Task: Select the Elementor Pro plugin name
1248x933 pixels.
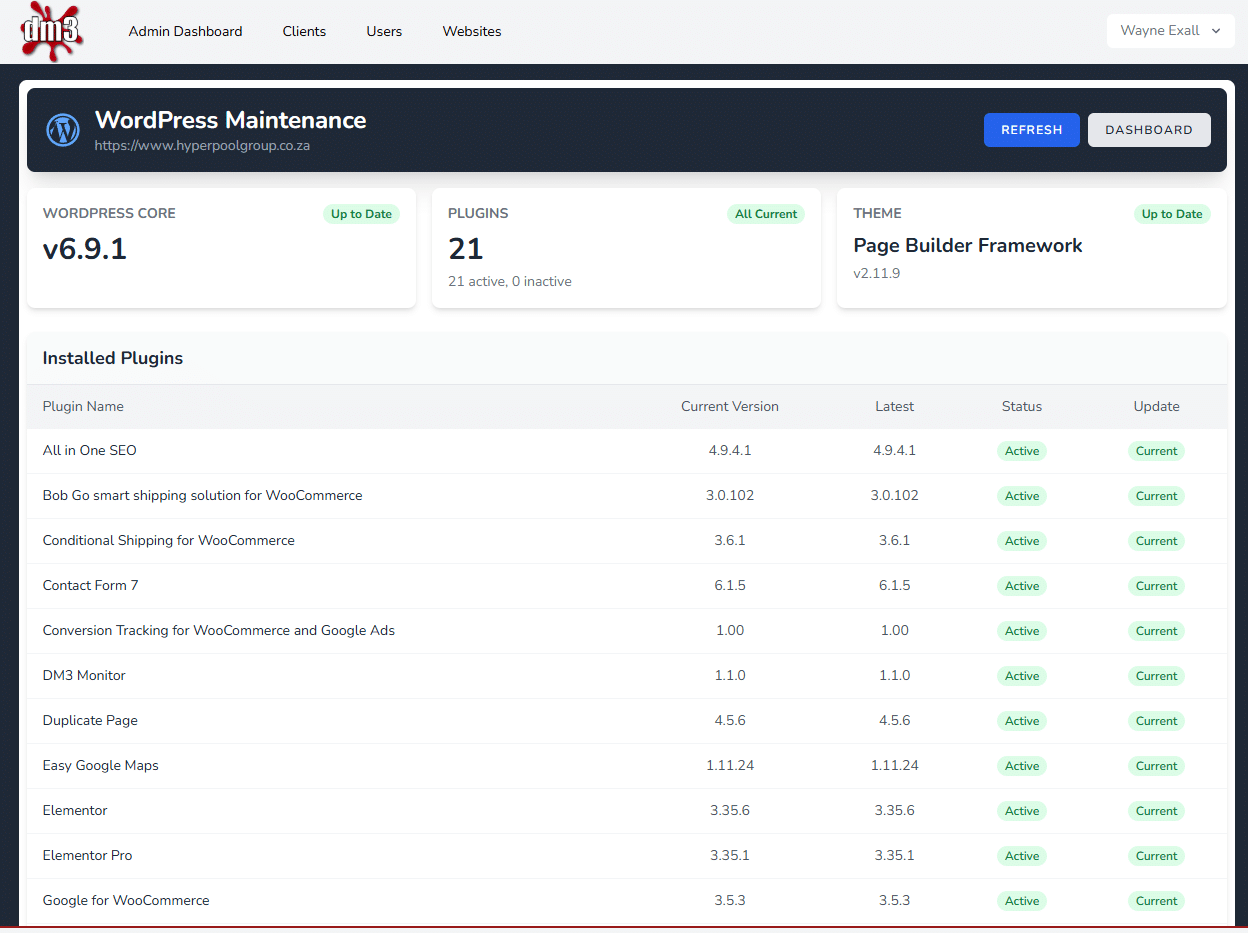Action: pos(87,856)
